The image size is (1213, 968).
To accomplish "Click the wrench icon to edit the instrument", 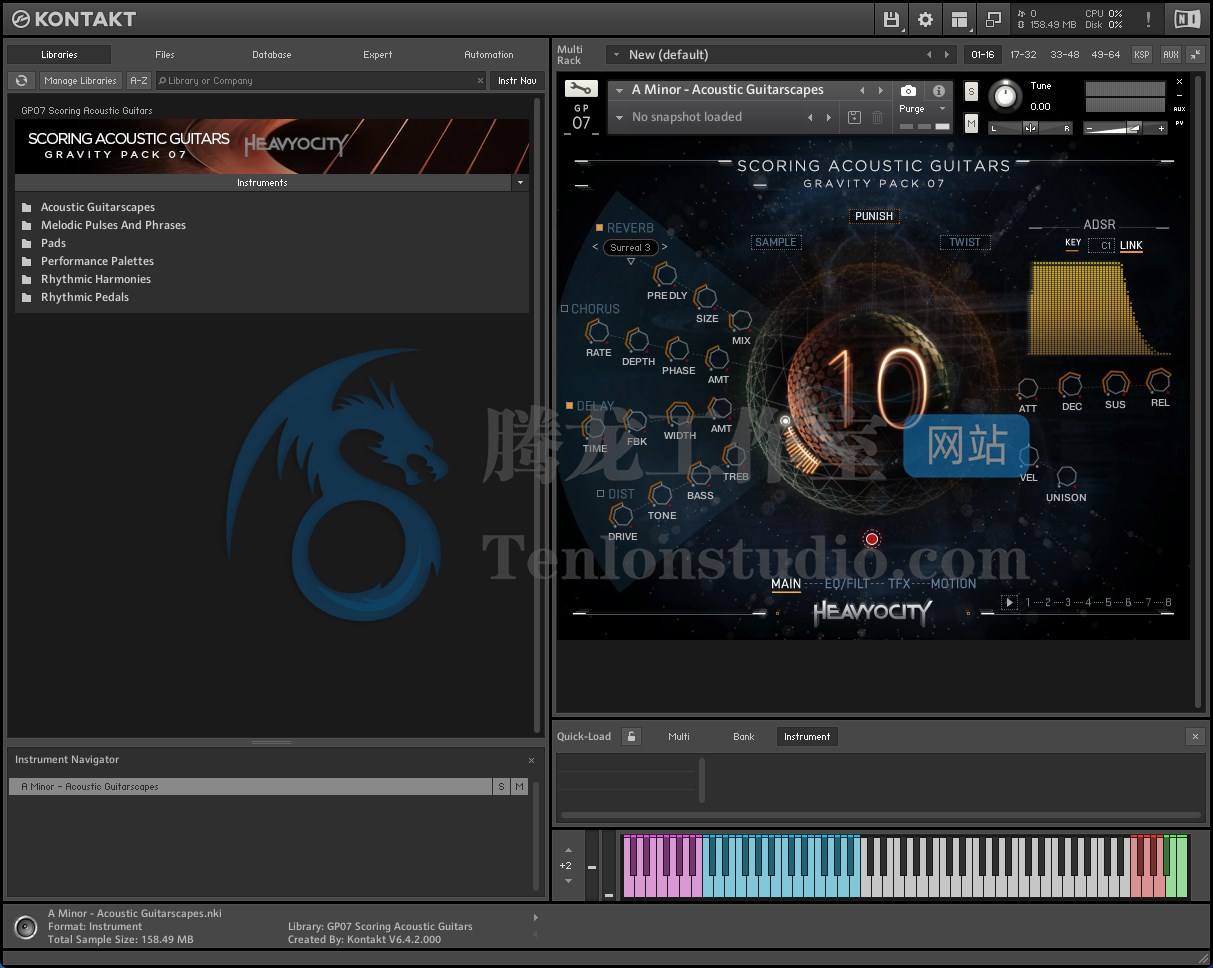I will click(x=581, y=89).
